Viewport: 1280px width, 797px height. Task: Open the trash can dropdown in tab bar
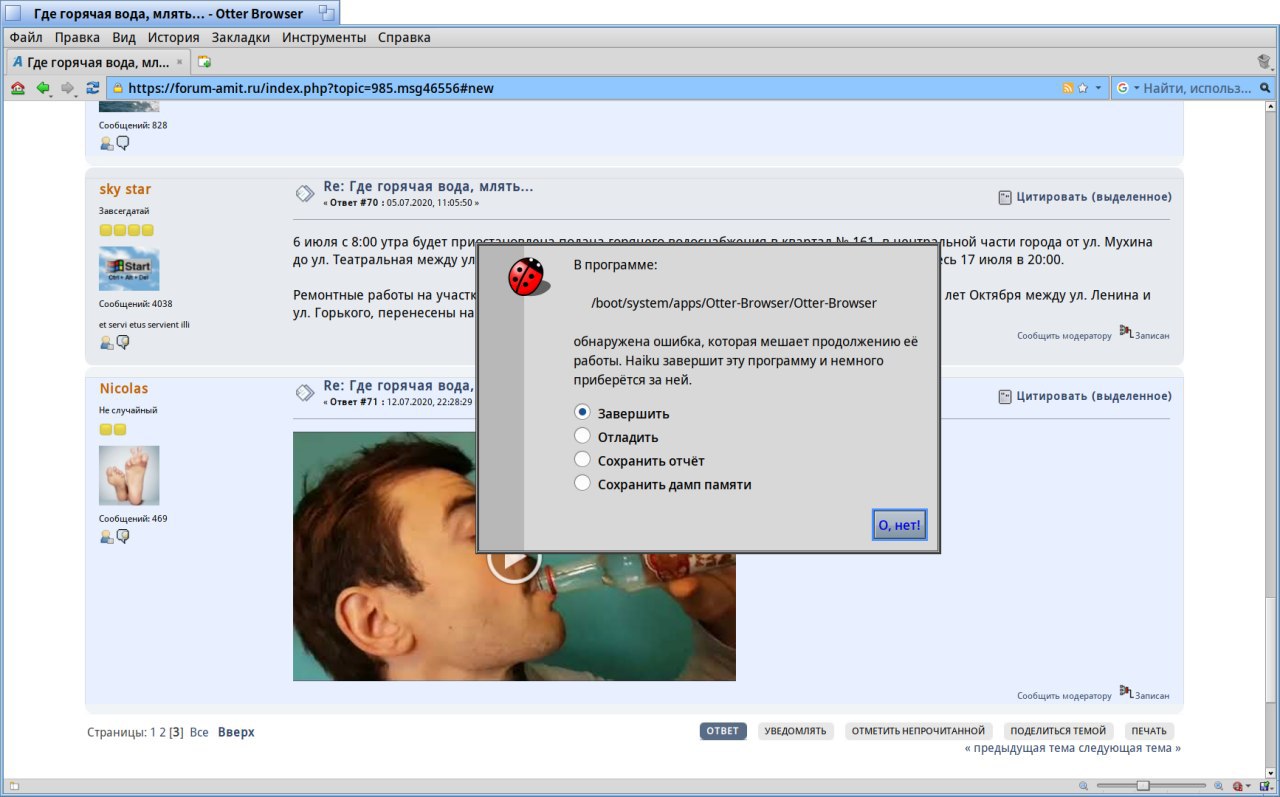tap(1266, 61)
